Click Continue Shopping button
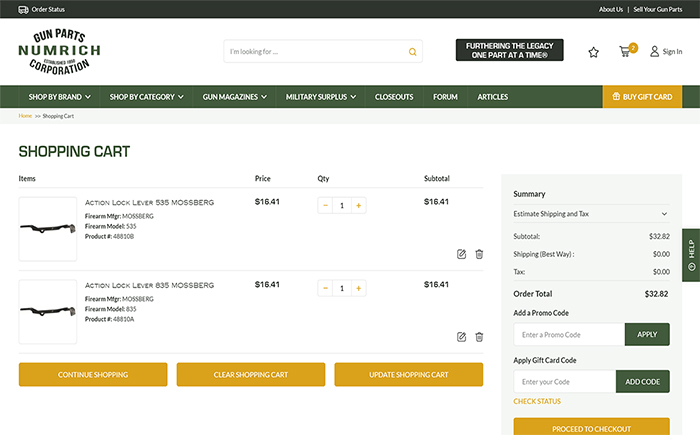This screenshot has width=700, height=435. coord(93,375)
